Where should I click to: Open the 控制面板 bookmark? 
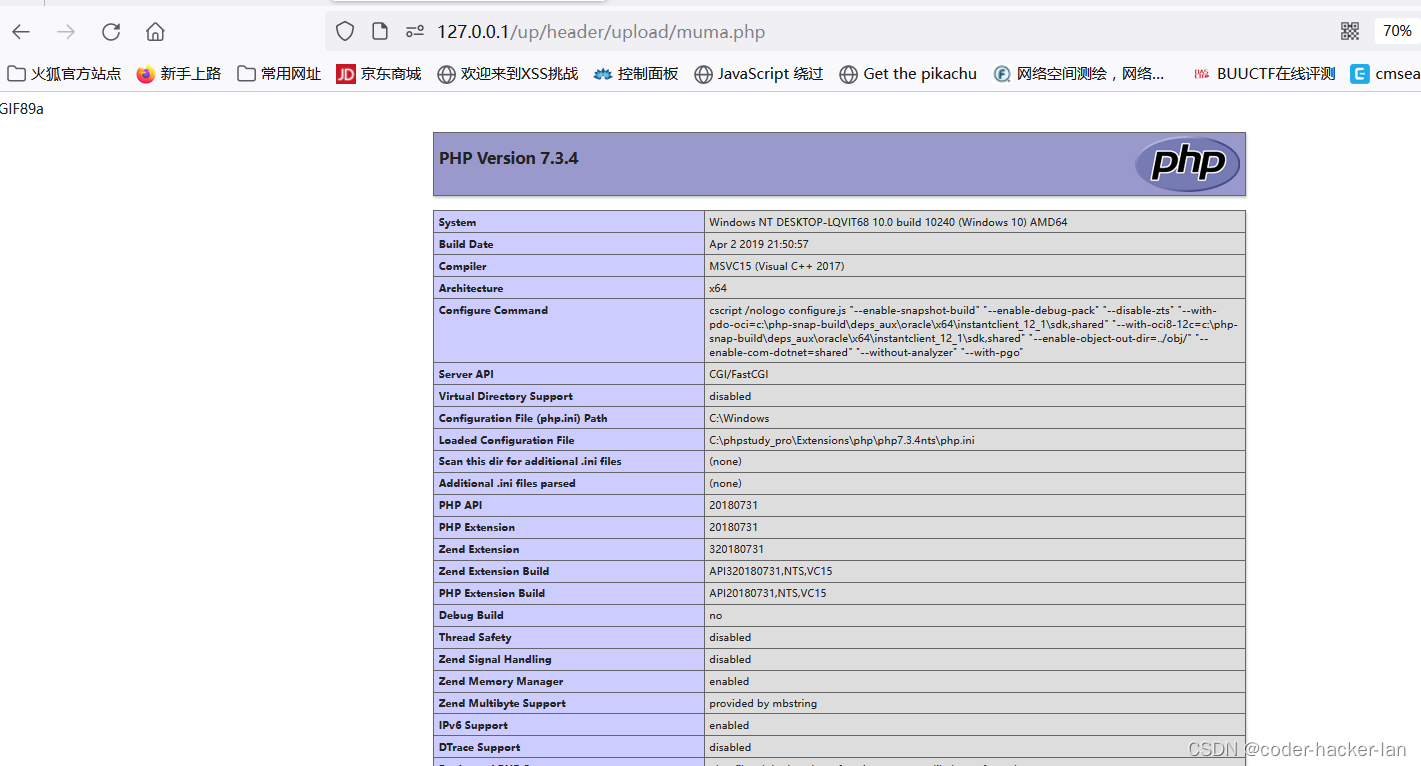[636, 73]
